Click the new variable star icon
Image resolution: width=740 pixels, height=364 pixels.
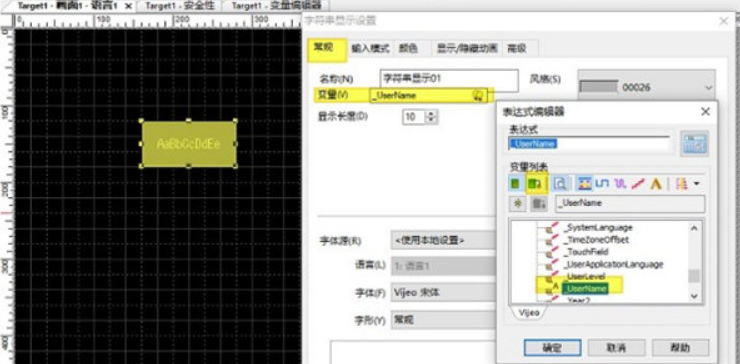(x=518, y=203)
